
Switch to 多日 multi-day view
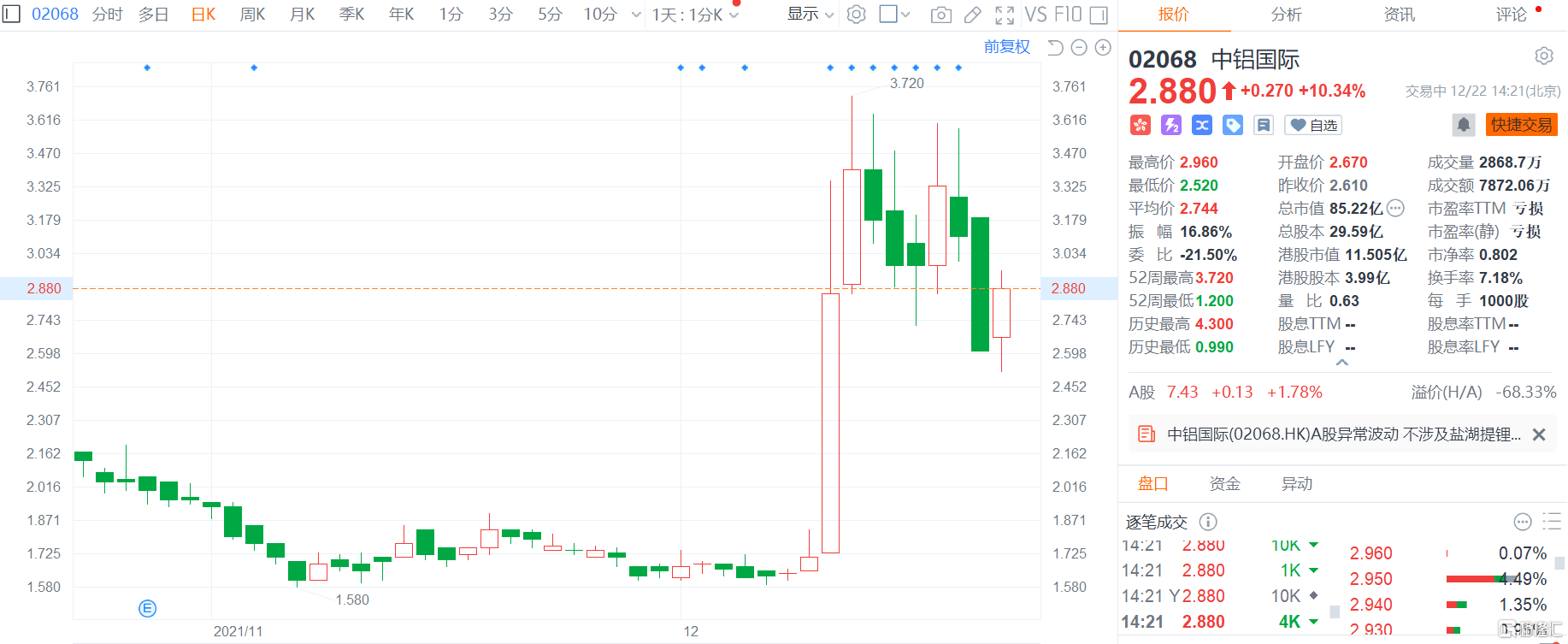(154, 15)
